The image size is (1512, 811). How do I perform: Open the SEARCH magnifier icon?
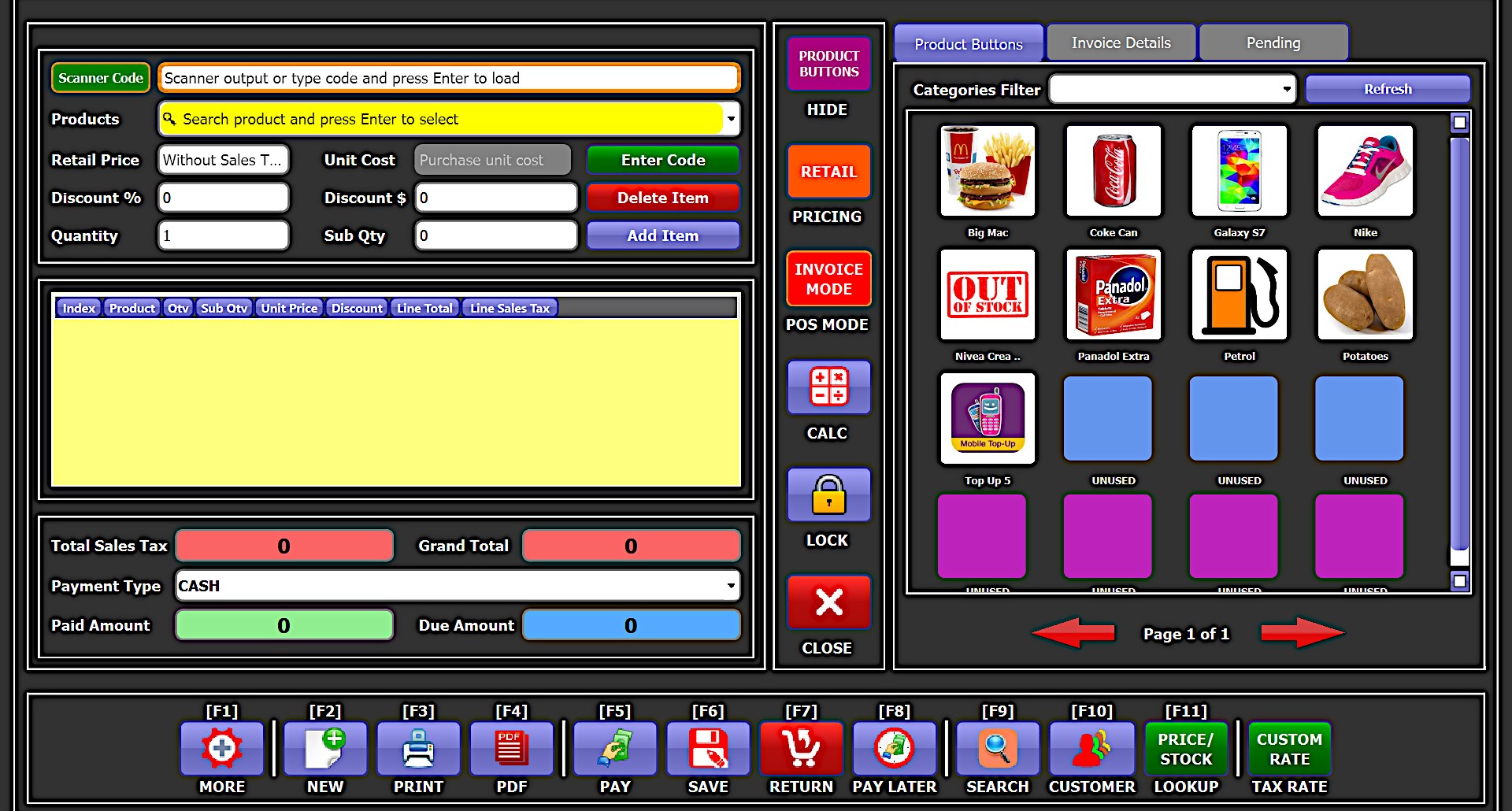click(998, 748)
